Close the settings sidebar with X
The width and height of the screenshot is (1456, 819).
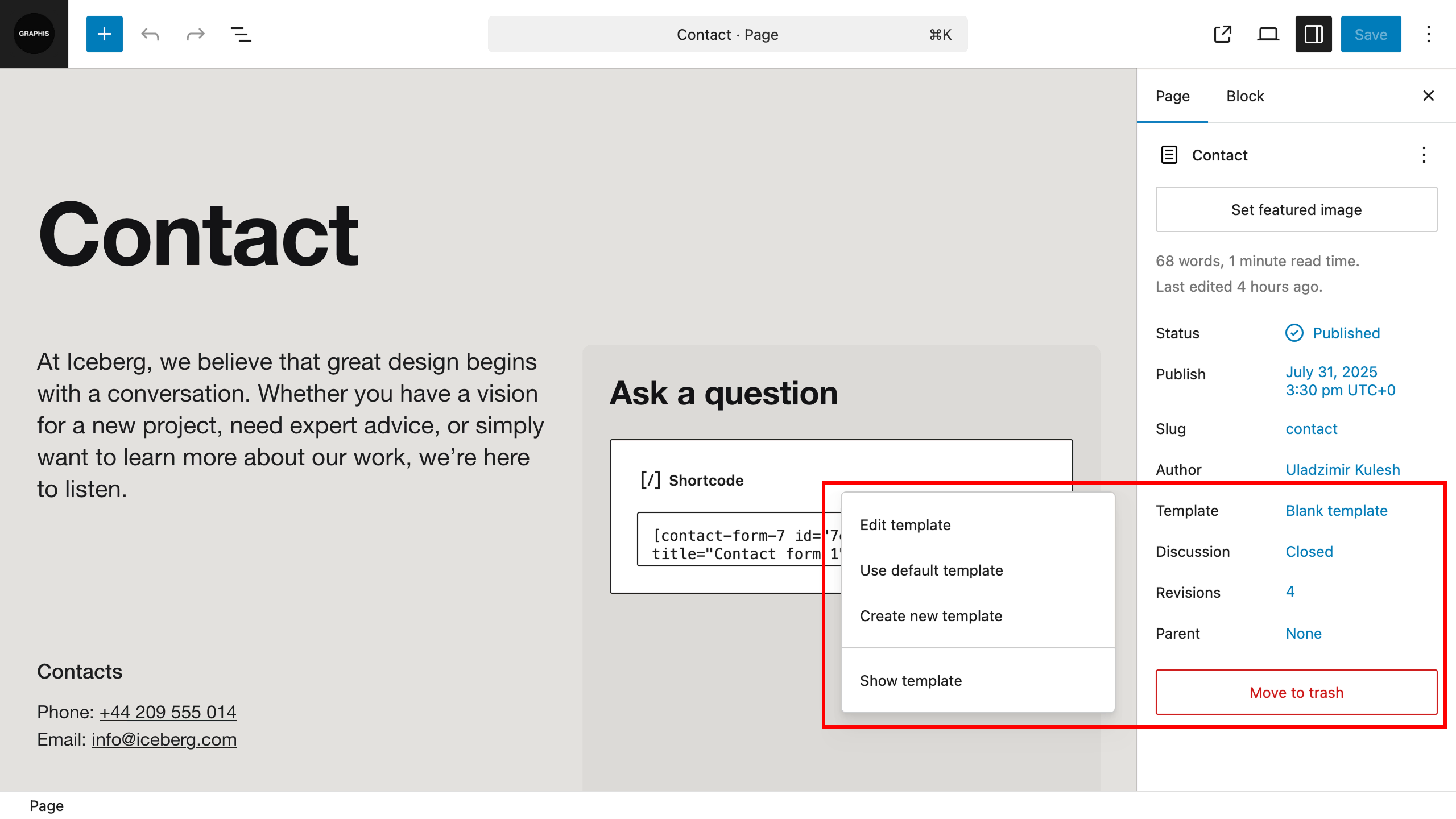[1428, 96]
